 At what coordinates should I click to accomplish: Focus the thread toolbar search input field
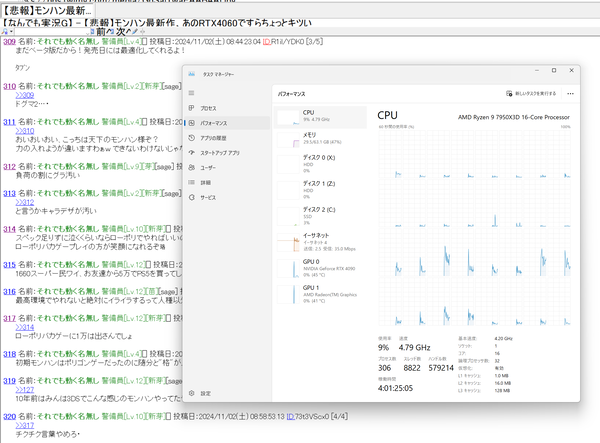(x=52, y=32)
